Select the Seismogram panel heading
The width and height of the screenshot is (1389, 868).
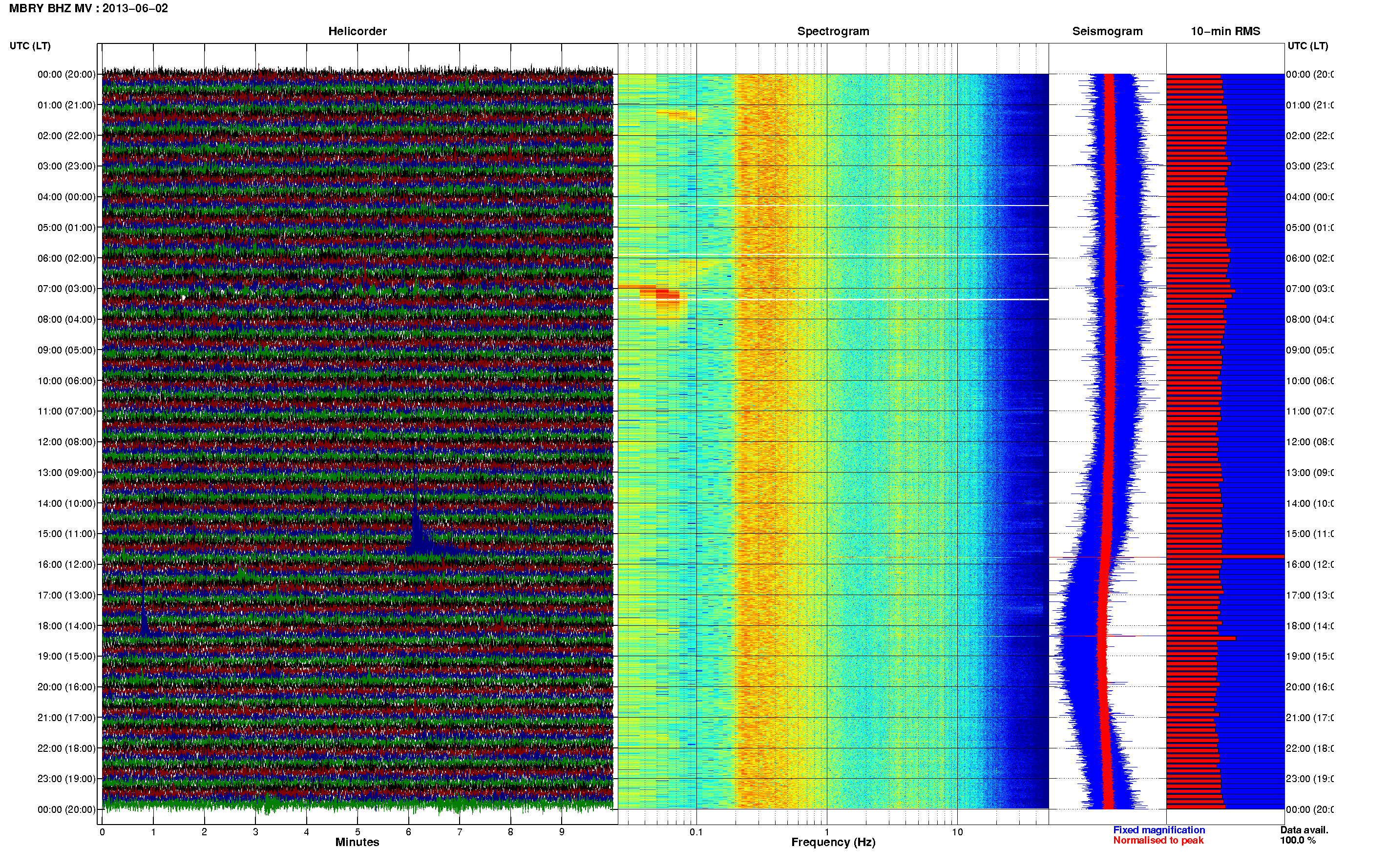pos(1107,32)
